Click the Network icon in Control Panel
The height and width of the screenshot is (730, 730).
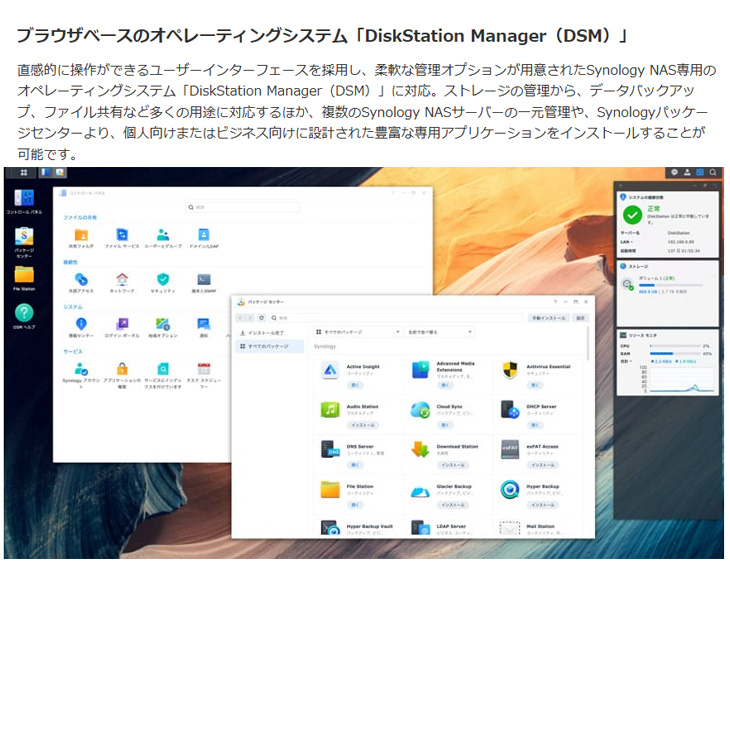tap(121, 279)
